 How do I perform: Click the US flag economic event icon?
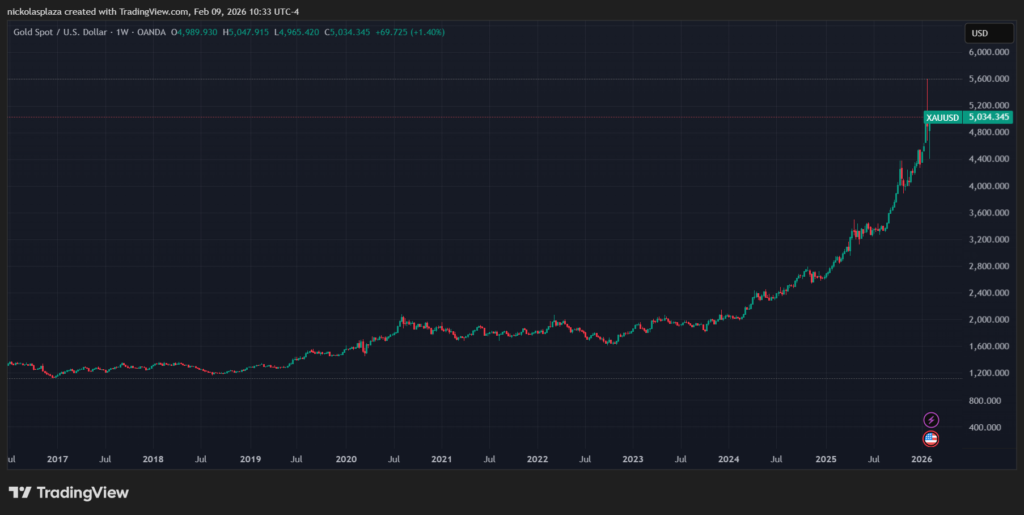pyautogui.click(x=931, y=438)
